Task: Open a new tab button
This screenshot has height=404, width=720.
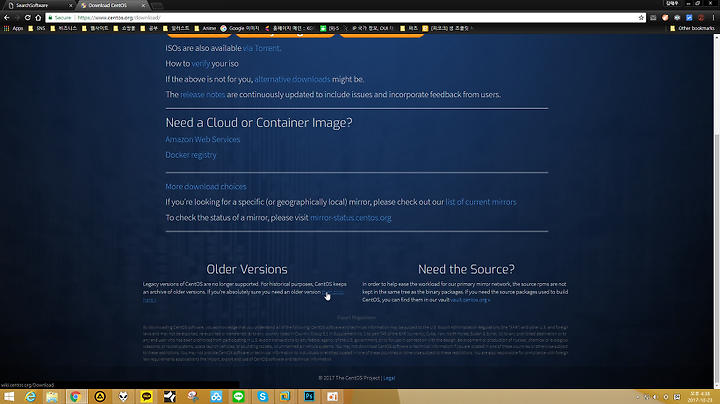Action: (x=157, y=6)
